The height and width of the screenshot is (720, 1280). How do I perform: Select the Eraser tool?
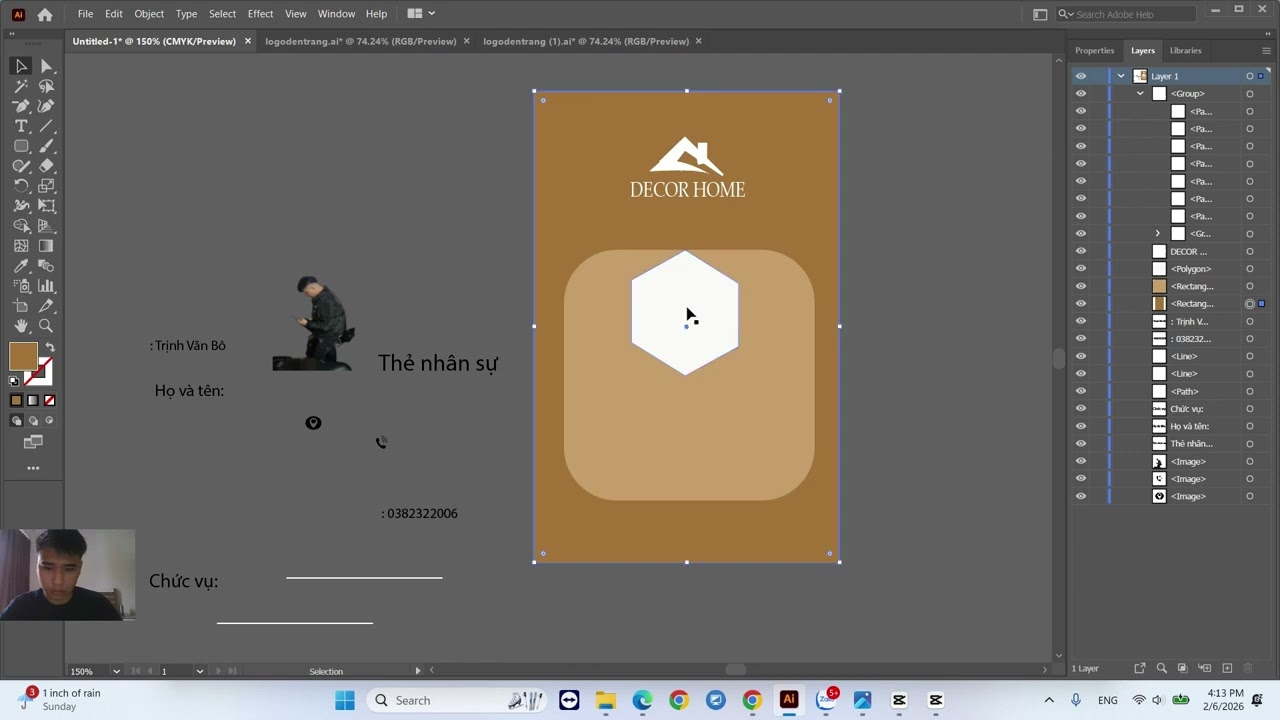coord(46,166)
